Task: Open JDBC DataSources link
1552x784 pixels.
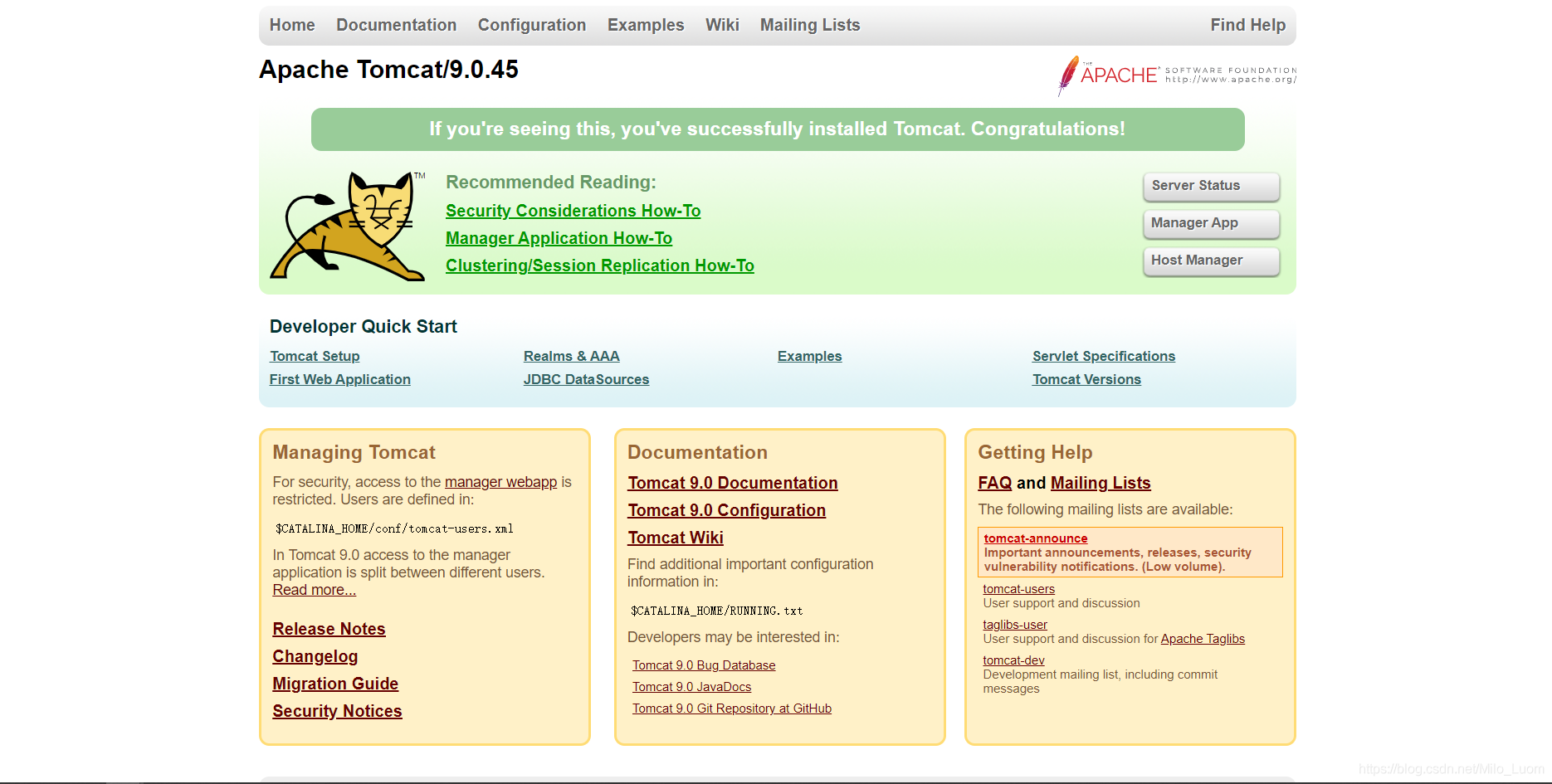Action: pos(586,379)
